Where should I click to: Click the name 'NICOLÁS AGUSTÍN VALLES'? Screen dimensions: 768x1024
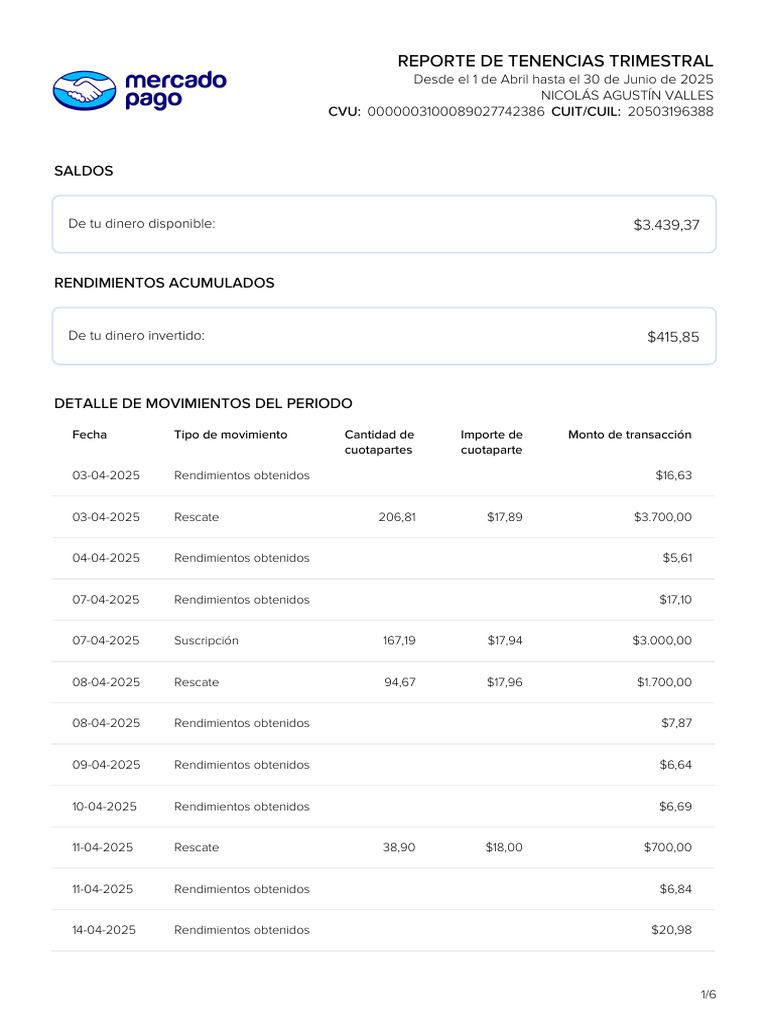point(627,95)
